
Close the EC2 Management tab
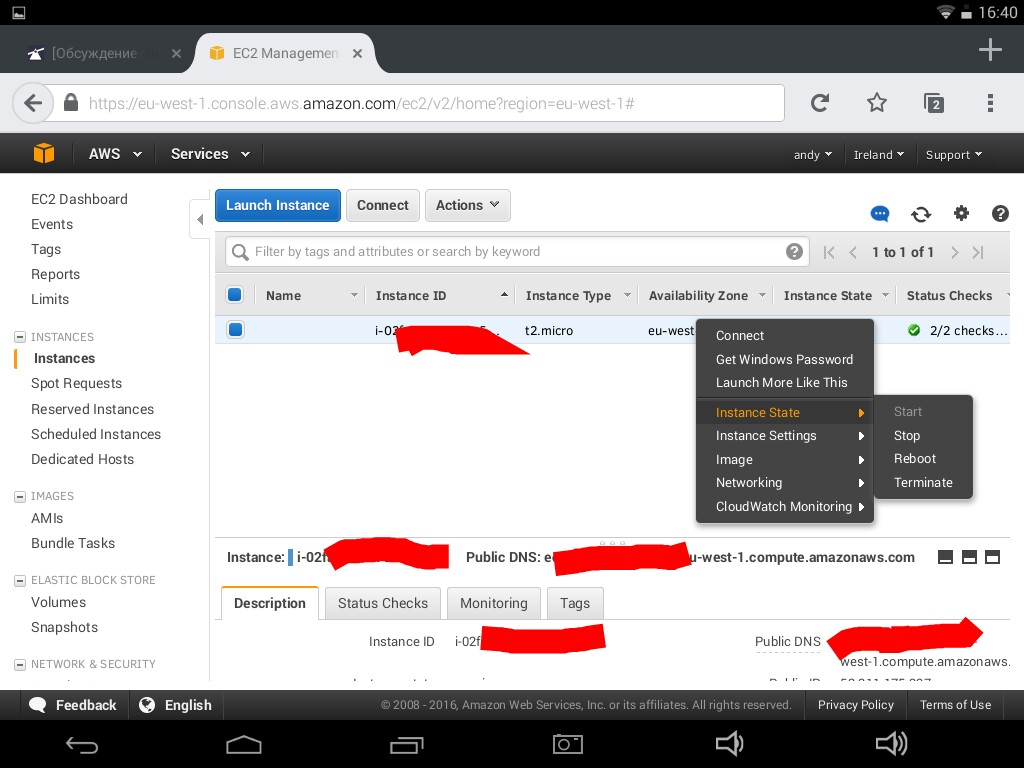(357, 54)
